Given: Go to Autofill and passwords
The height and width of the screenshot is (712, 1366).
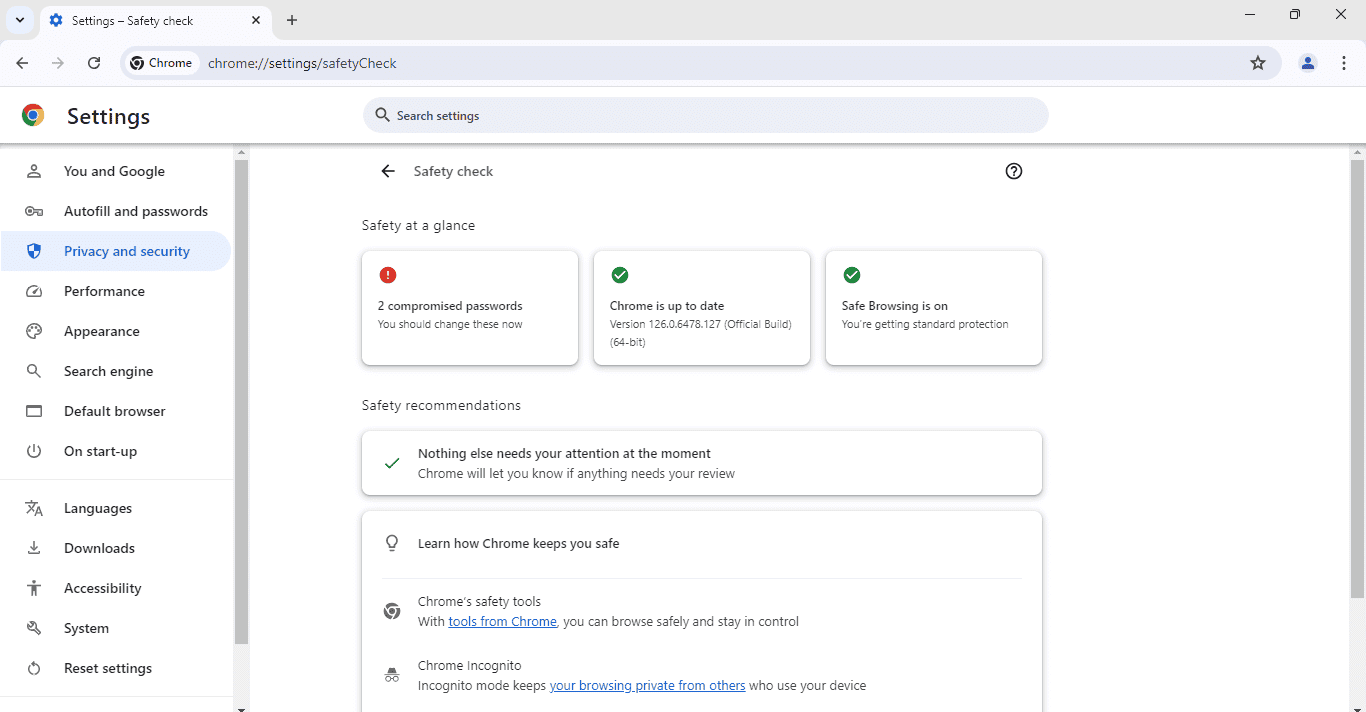Looking at the screenshot, I should click(x=116, y=211).
